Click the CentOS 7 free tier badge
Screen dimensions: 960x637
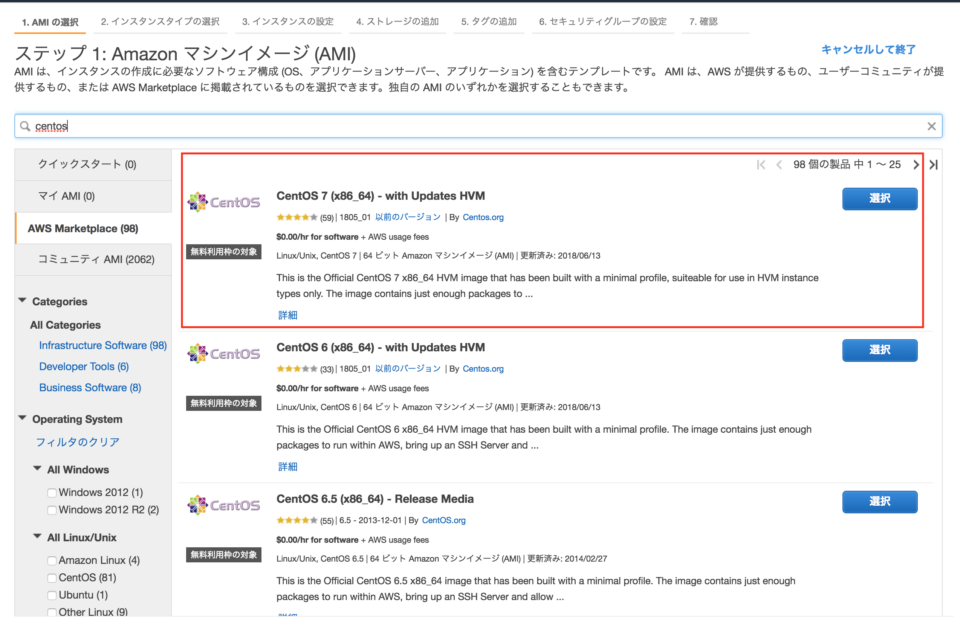click(x=224, y=252)
